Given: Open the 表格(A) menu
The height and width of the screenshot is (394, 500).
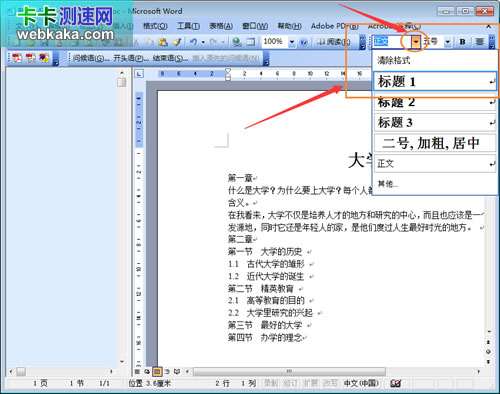Looking at the screenshot, I should (x=221, y=26).
